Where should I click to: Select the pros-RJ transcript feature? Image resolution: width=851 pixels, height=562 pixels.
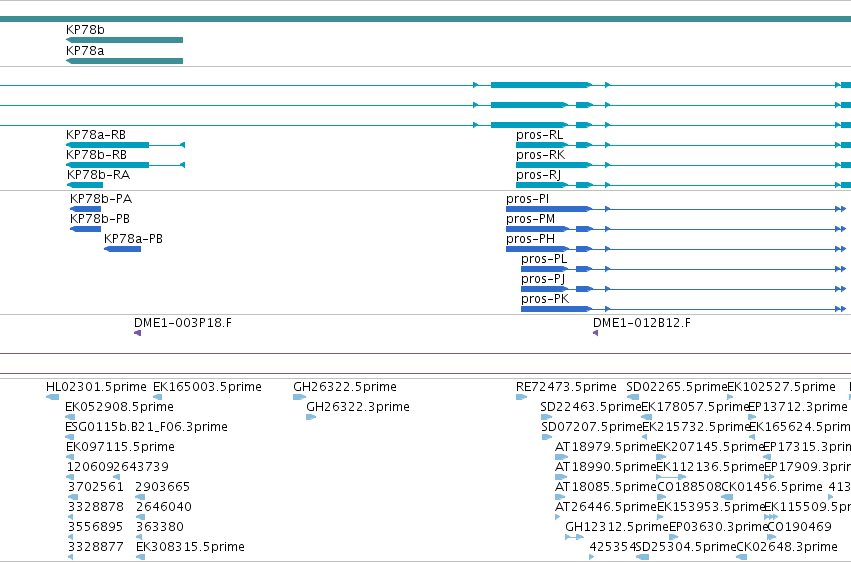(683, 185)
